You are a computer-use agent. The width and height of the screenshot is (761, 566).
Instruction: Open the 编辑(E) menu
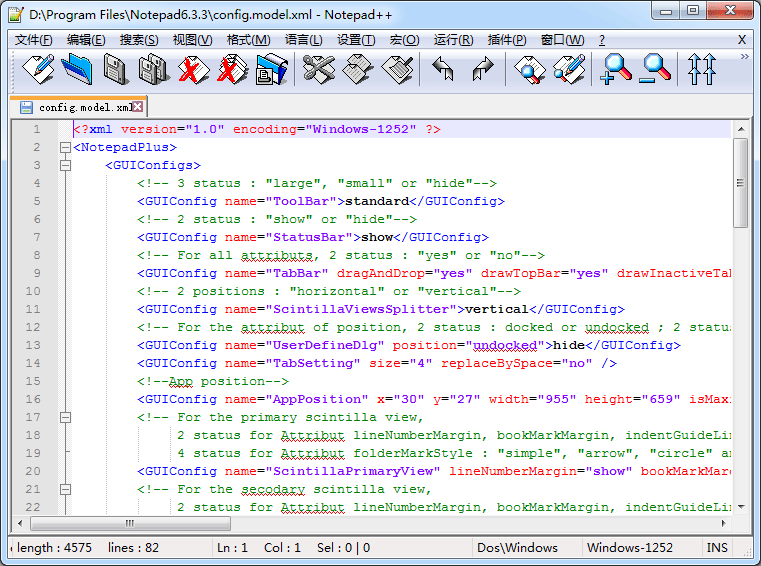(86, 40)
